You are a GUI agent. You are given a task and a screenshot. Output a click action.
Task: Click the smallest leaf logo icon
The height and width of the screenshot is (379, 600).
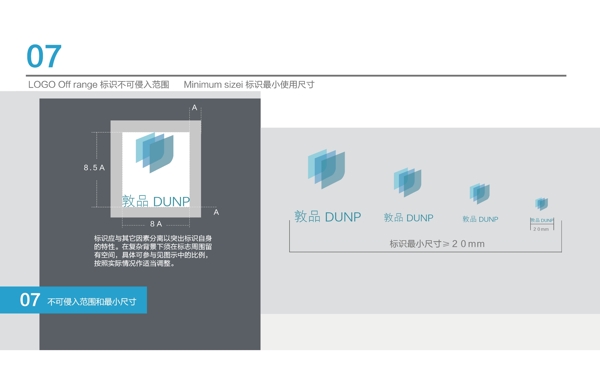point(541,204)
